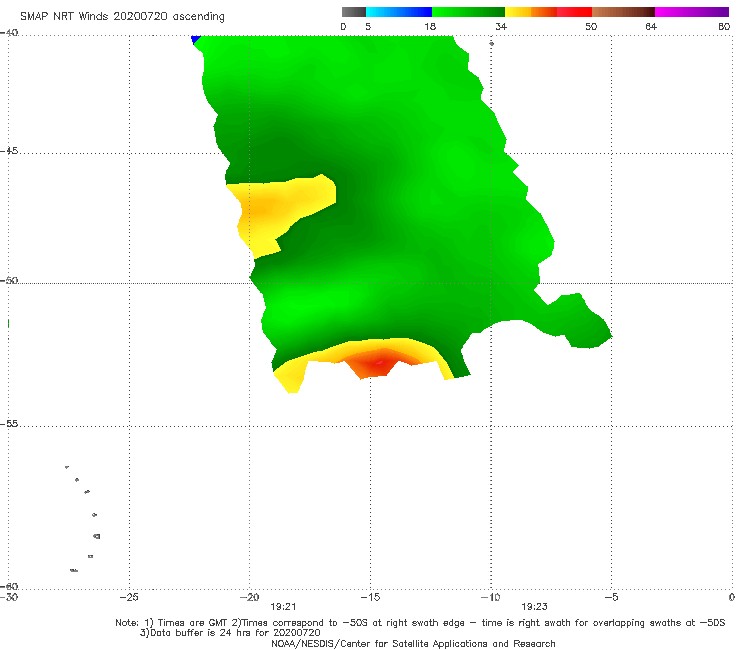Click the 'NOAA/NESDIS/Center for Satellite Applications and Research' credit
The image size is (740, 650).
coord(413,643)
